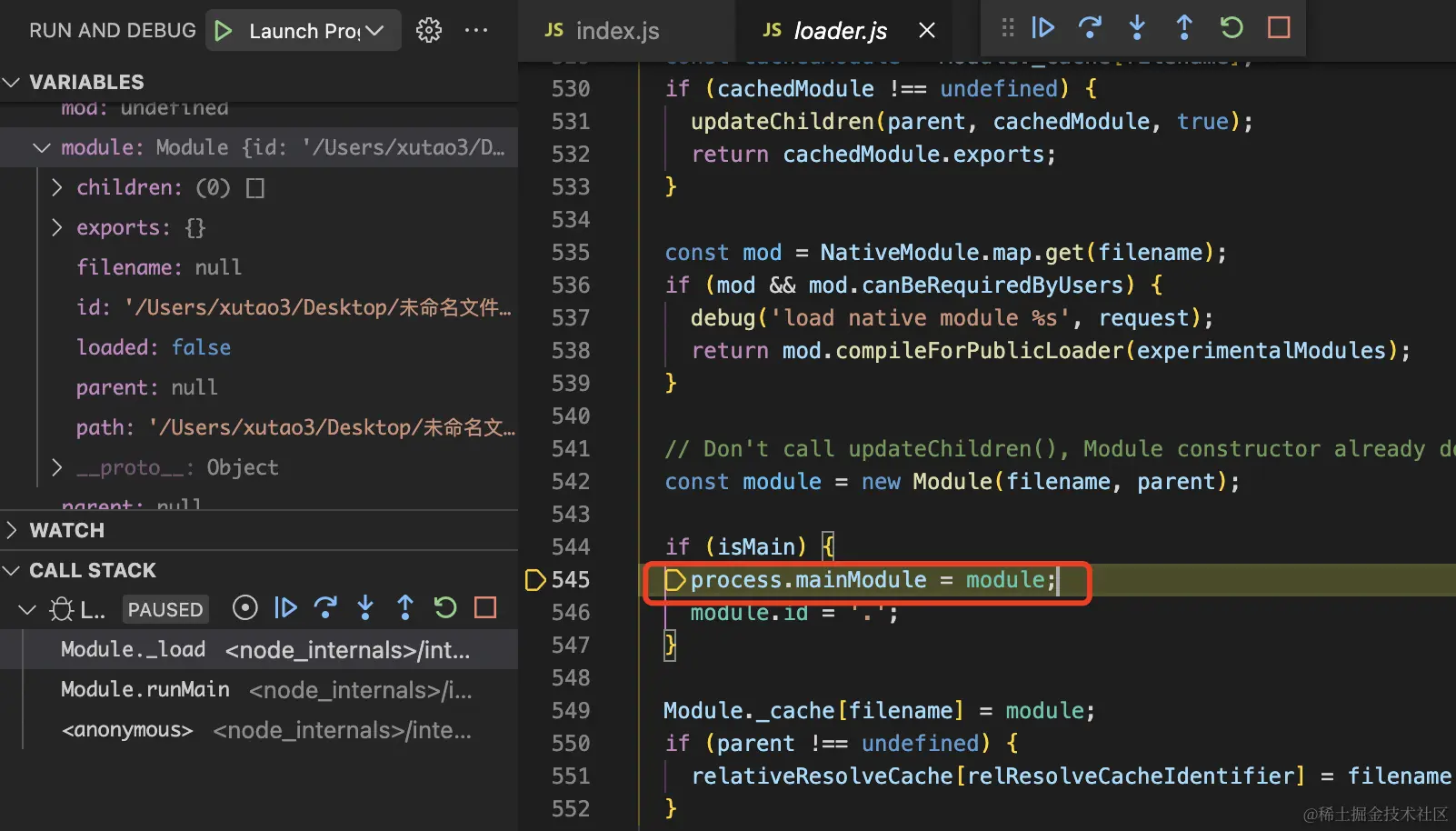Click Step Into in the floating debug toolbar
The image size is (1456, 831).
click(x=1137, y=27)
